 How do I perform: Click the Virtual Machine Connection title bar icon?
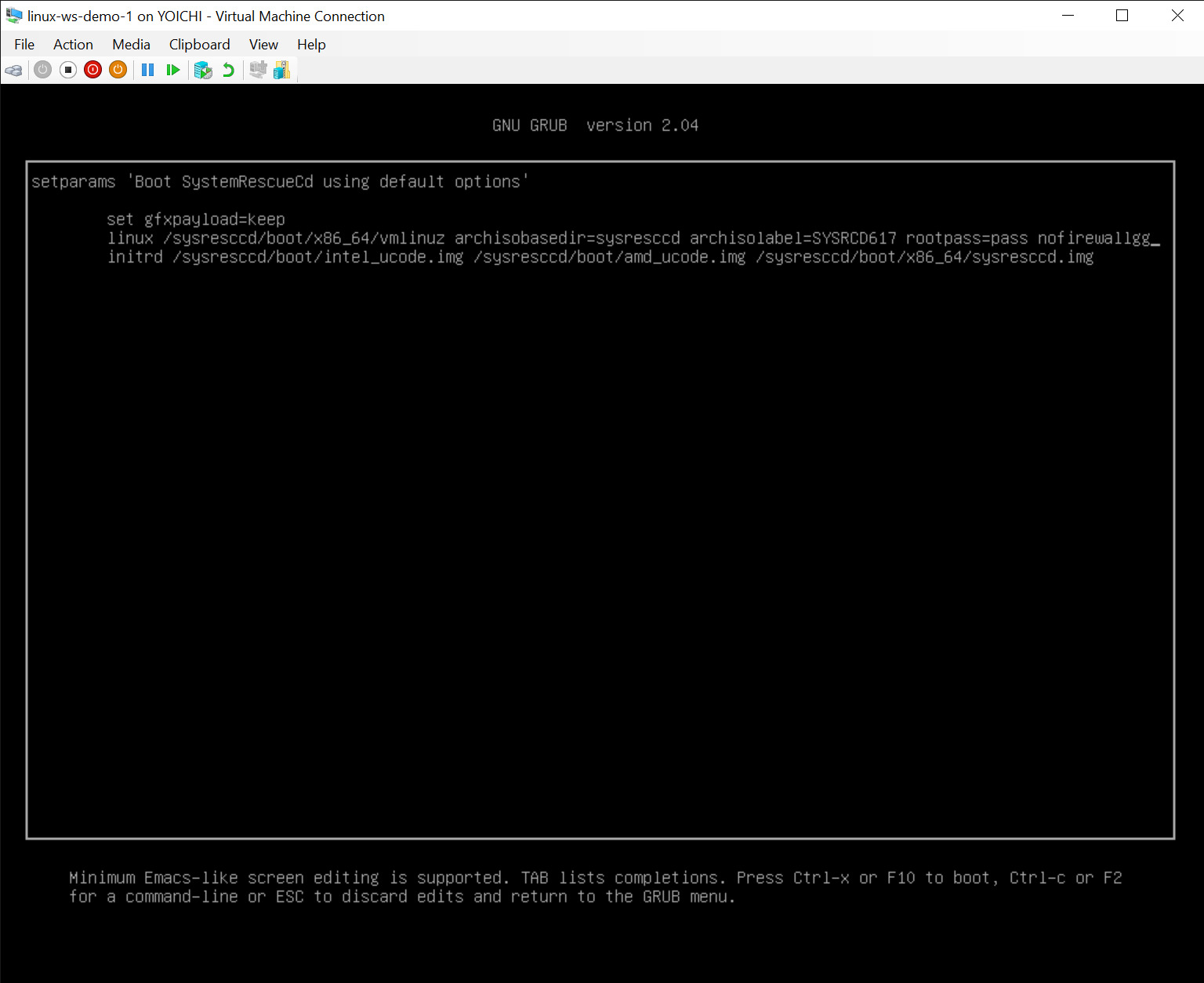point(14,16)
